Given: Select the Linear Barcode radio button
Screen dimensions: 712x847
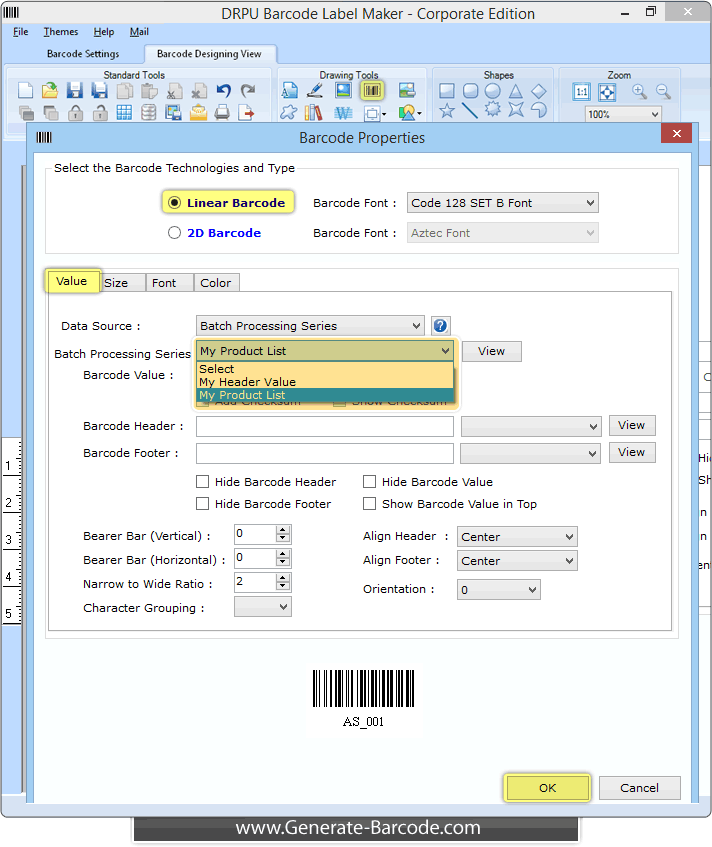Looking at the screenshot, I should tap(174, 203).
